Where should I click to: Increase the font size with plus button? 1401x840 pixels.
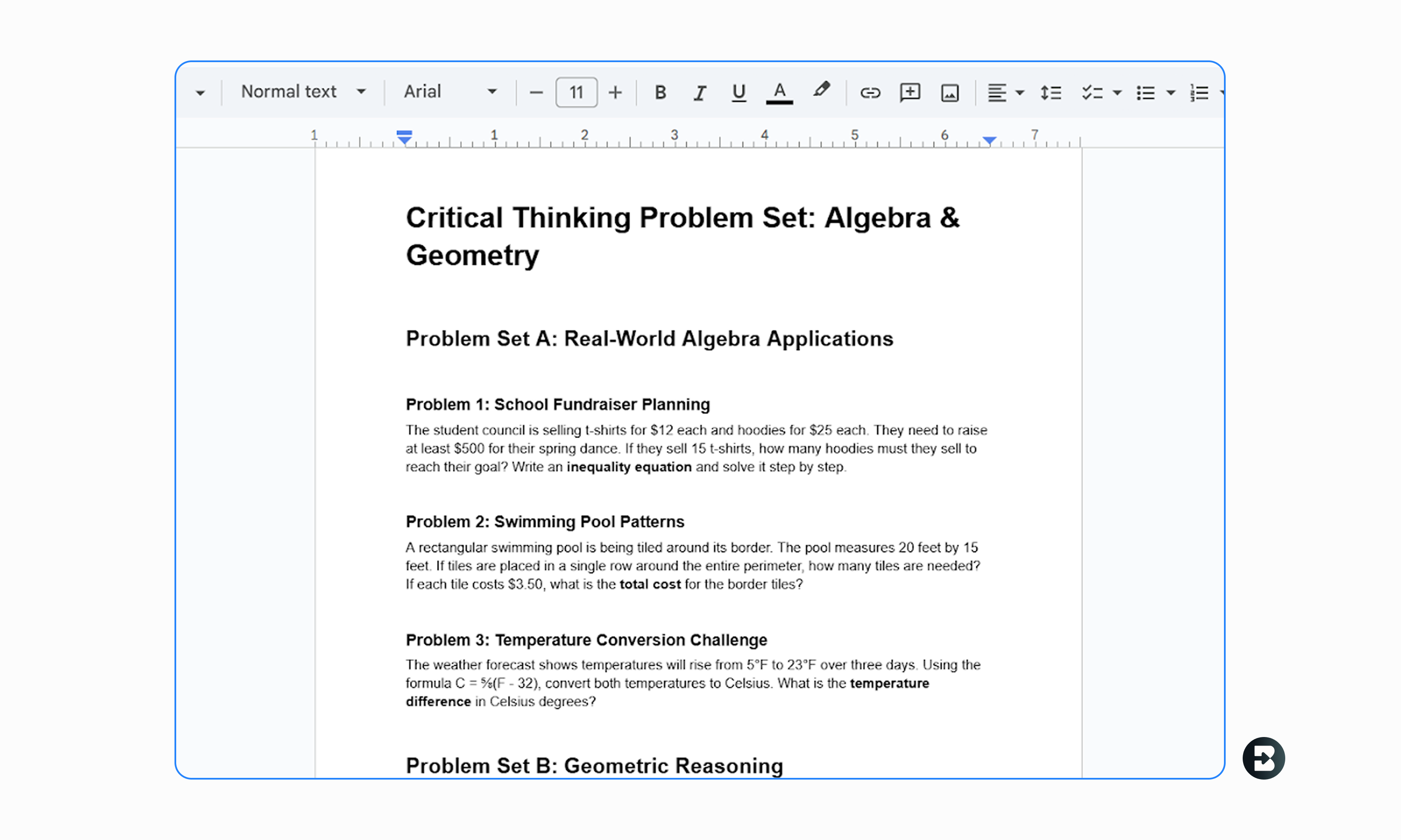(x=615, y=92)
